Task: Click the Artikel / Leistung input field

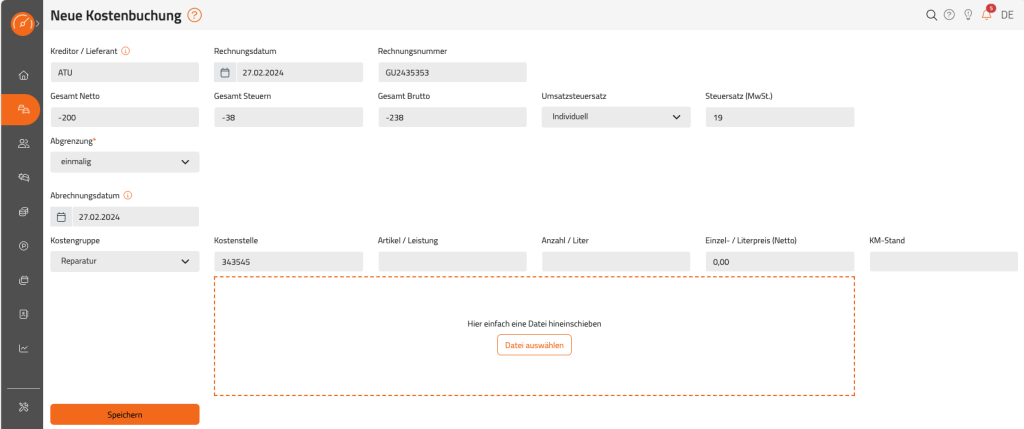Action: [x=452, y=261]
